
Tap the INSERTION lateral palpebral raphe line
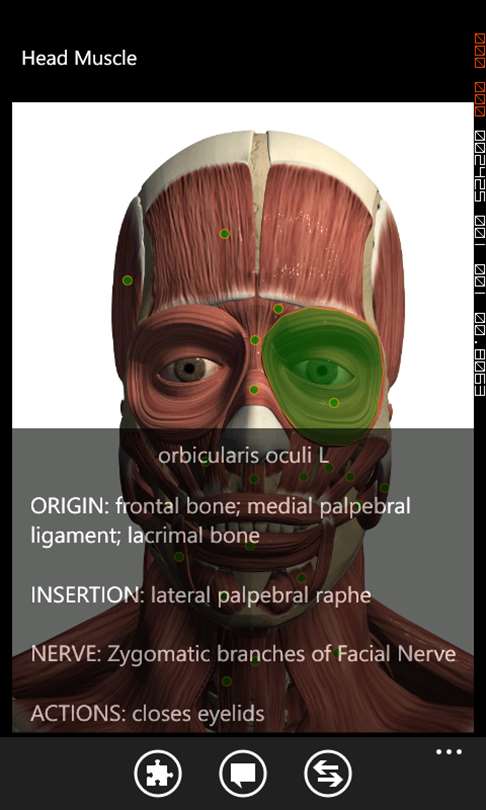coord(201,595)
